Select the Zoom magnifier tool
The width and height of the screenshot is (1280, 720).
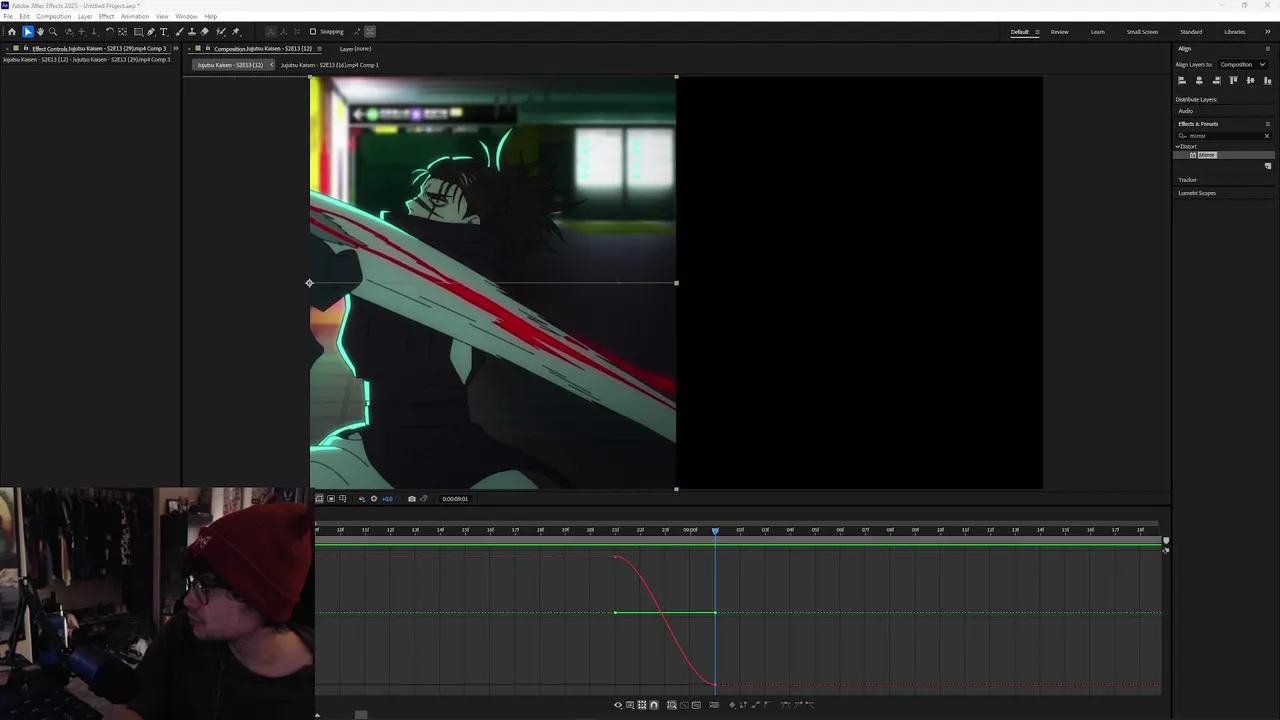pyautogui.click(x=53, y=32)
